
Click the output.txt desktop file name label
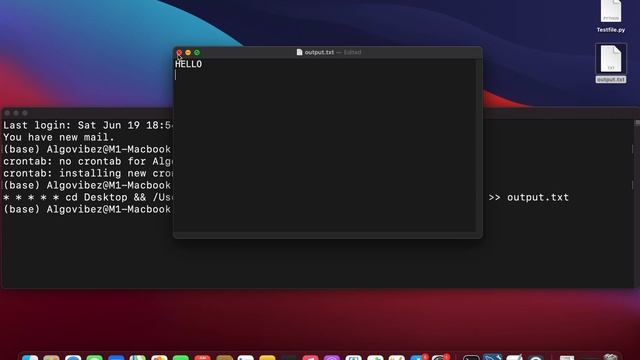tap(611, 80)
